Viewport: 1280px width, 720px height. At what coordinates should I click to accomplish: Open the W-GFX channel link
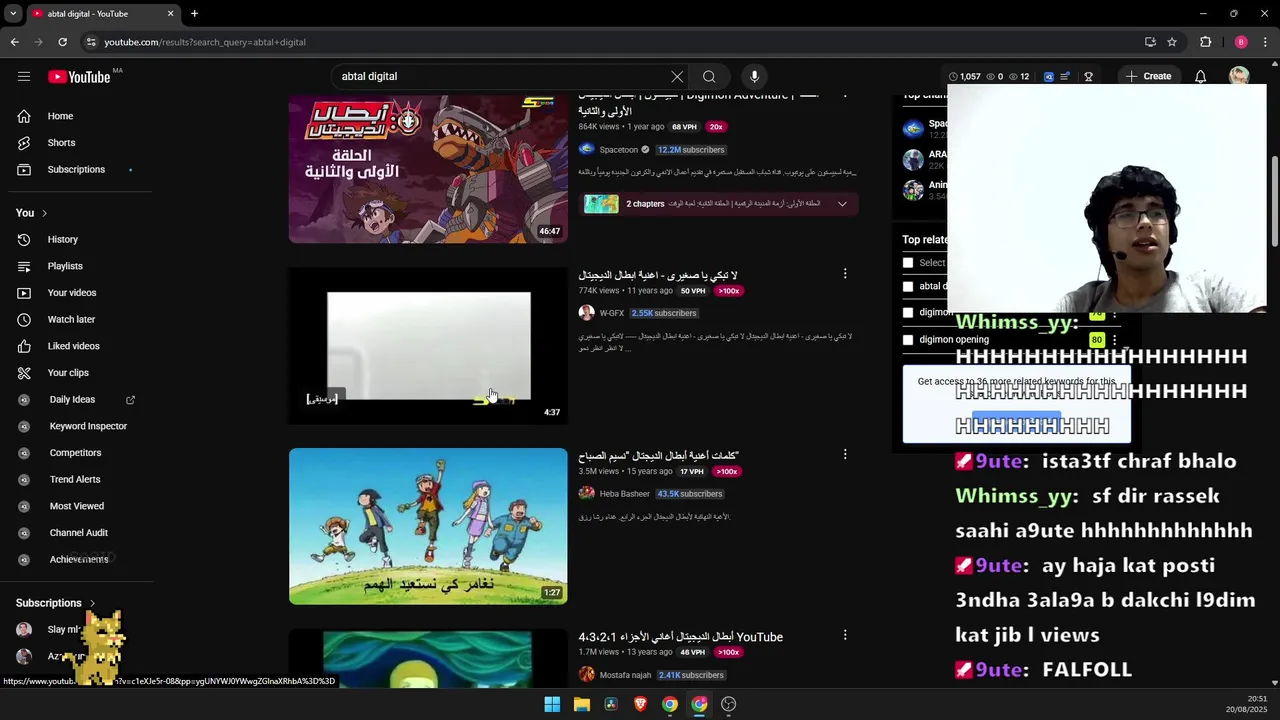tap(611, 313)
